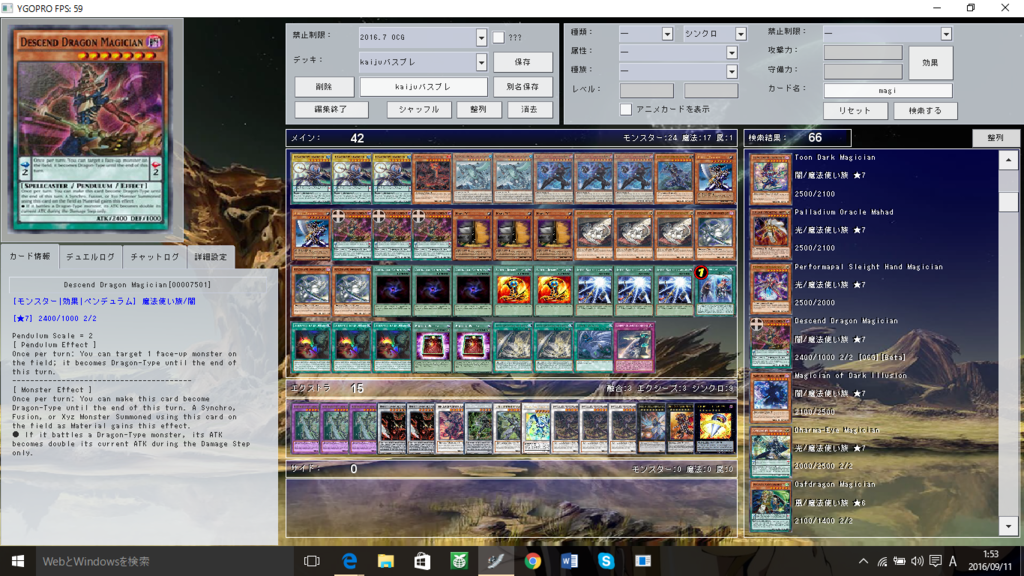Open the デッキ dropdown showing kaijuバスブレ
This screenshot has width=1024, height=576.
tap(423, 62)
